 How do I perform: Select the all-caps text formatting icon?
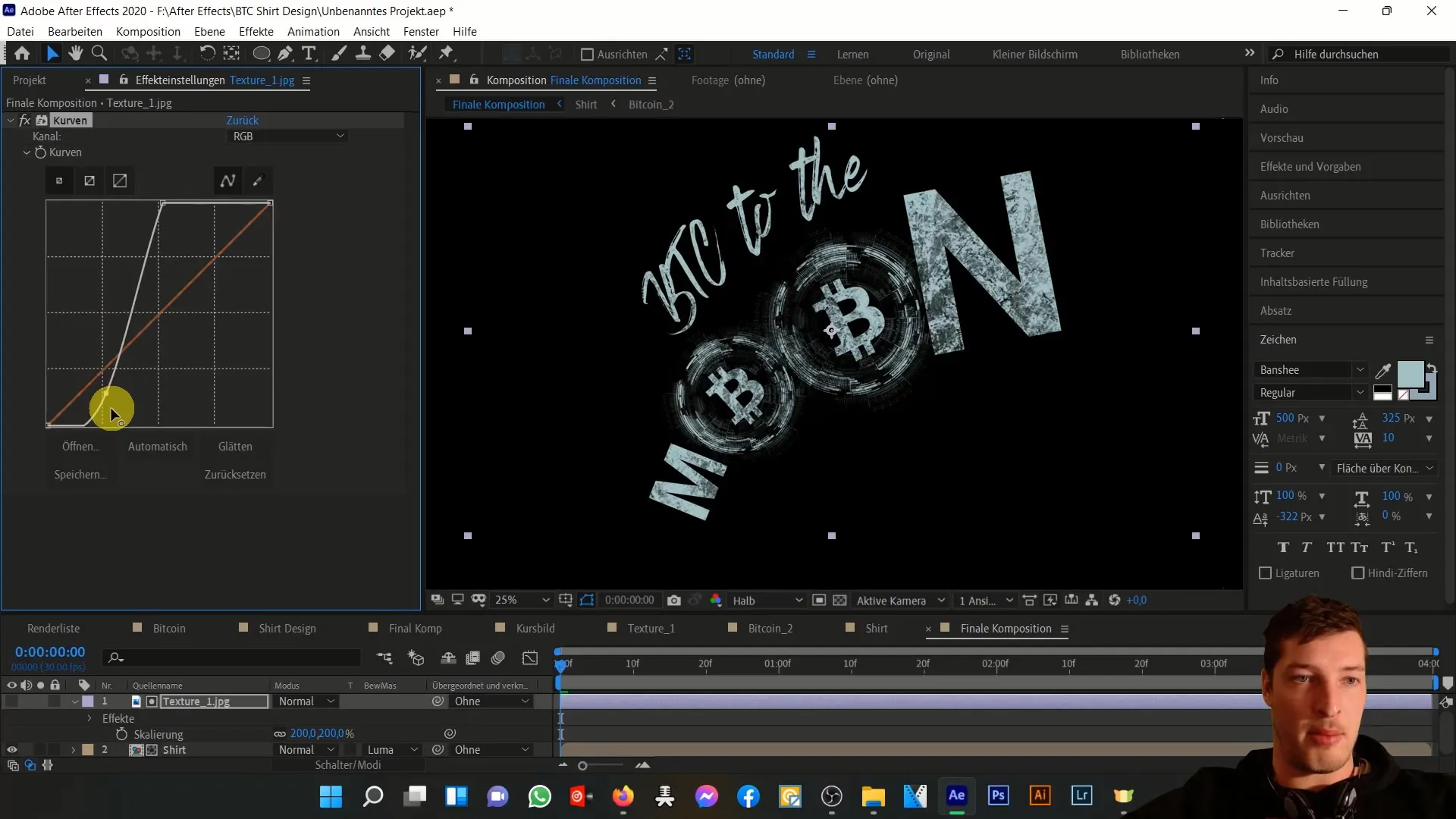pyautogui.click(x=1336, y=547)
